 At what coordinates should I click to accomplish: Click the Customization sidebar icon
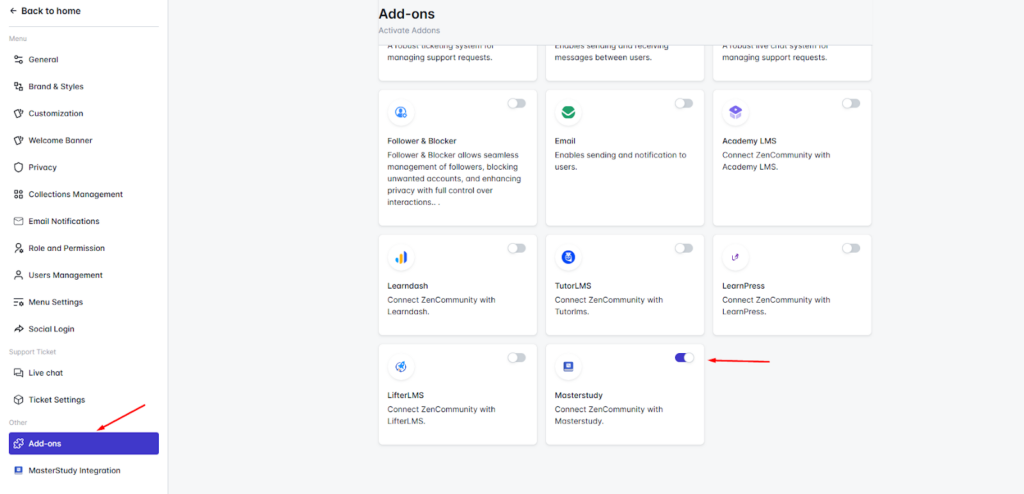pos(18,113)
